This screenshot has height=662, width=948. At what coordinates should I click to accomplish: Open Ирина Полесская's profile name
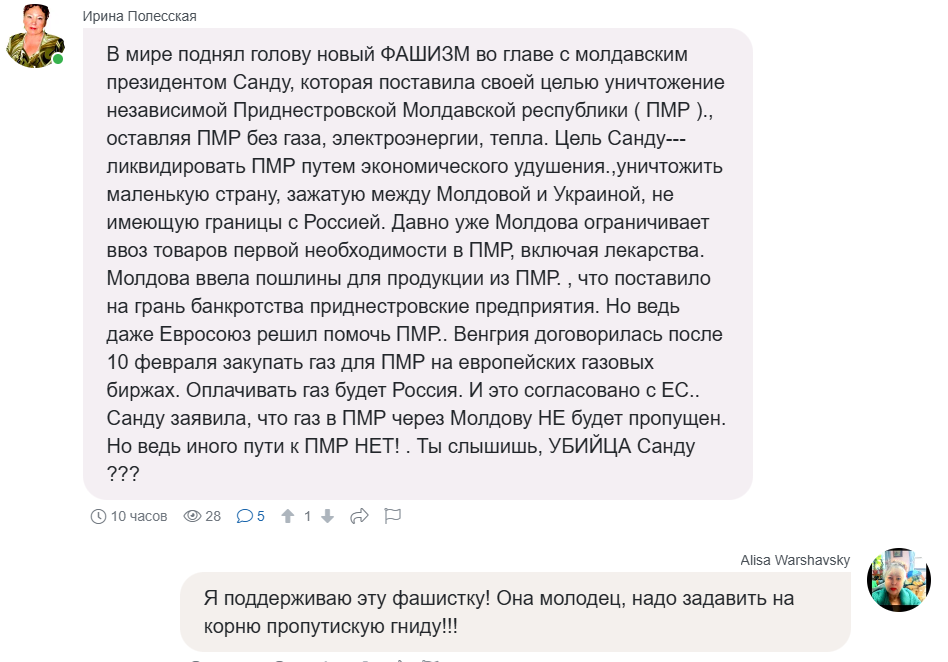[x=139, y=16]
